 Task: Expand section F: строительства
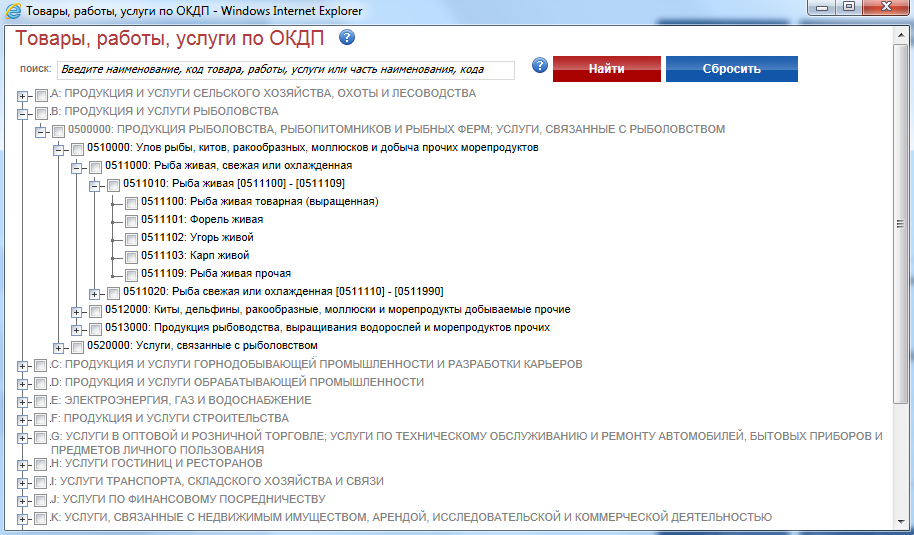click(x=22, y=421)
